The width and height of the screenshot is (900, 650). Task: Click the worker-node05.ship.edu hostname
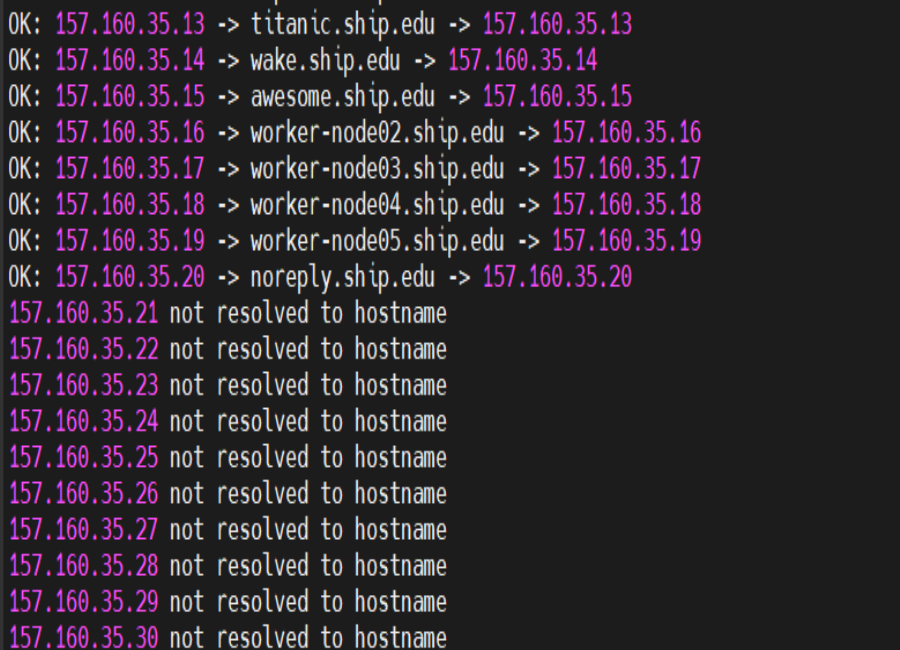tap(377, 241)
